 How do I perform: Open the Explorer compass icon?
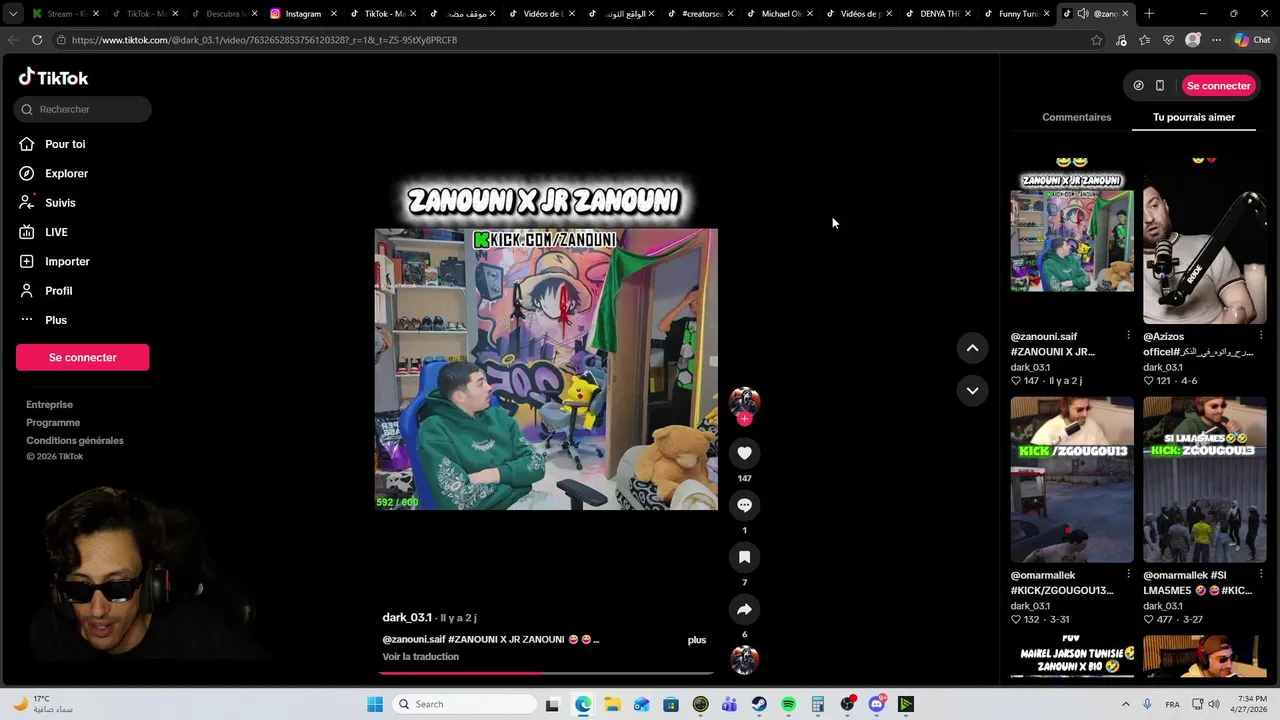click(26, 173)
